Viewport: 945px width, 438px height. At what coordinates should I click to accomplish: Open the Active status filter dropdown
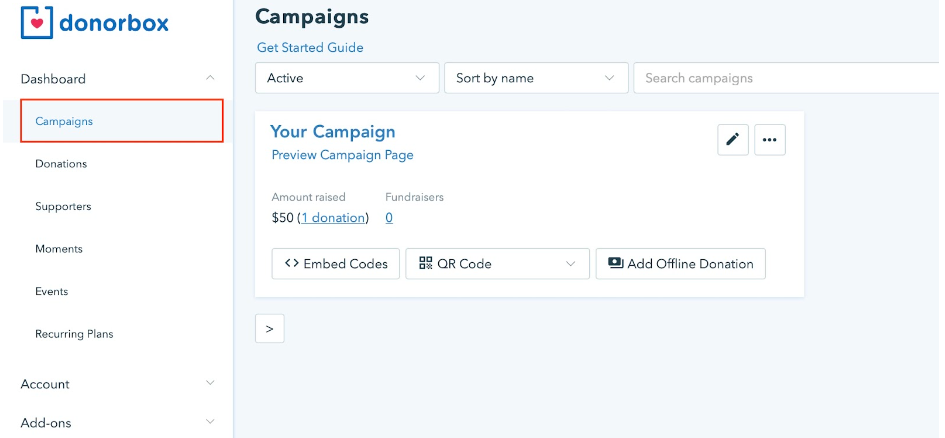pos(347,78)
